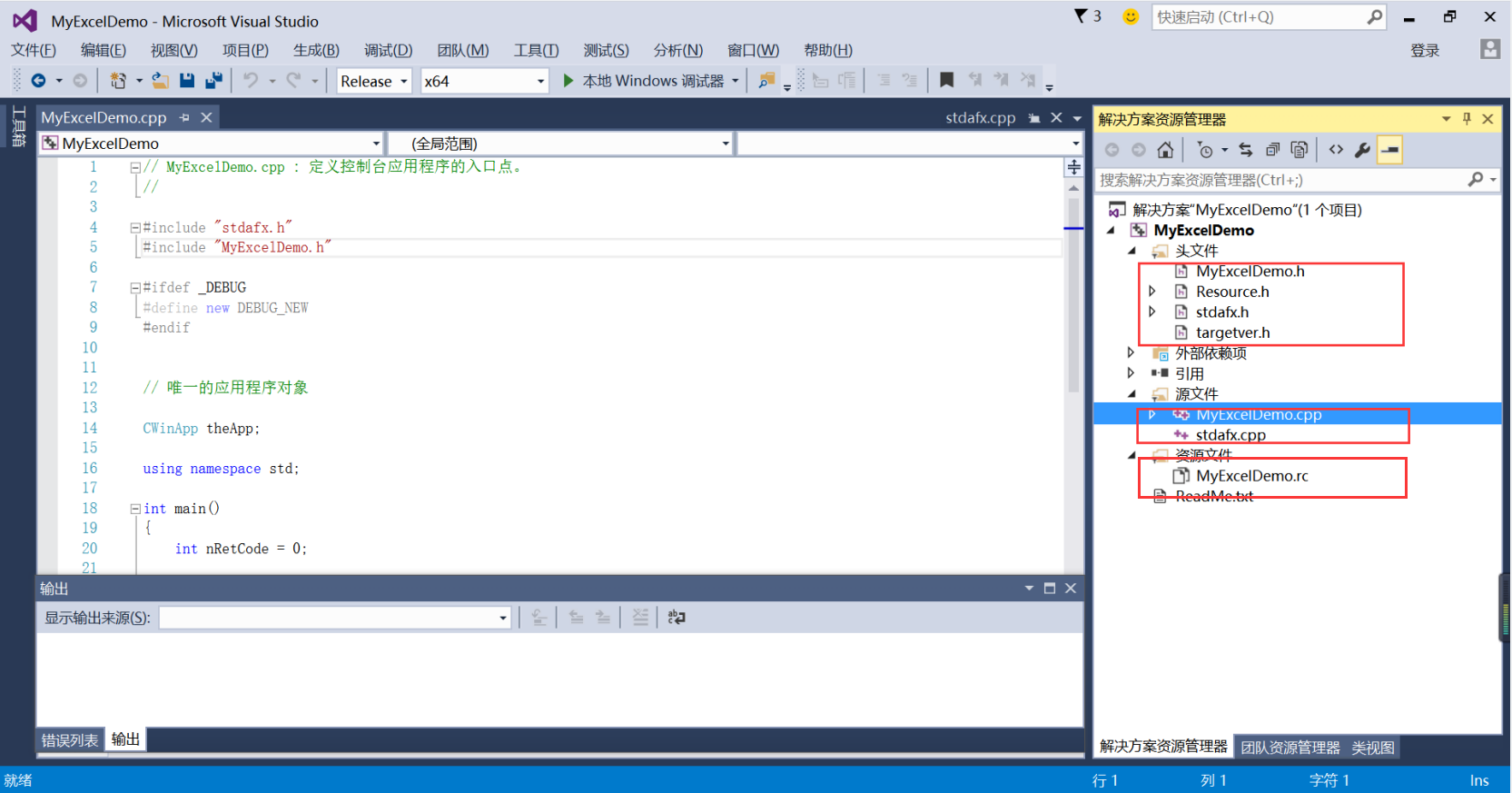The width and height of the screenshot is (1512, 793).
Task: Select stdafx.cpp in the source files tree
Action: (x=1230, y=435)
